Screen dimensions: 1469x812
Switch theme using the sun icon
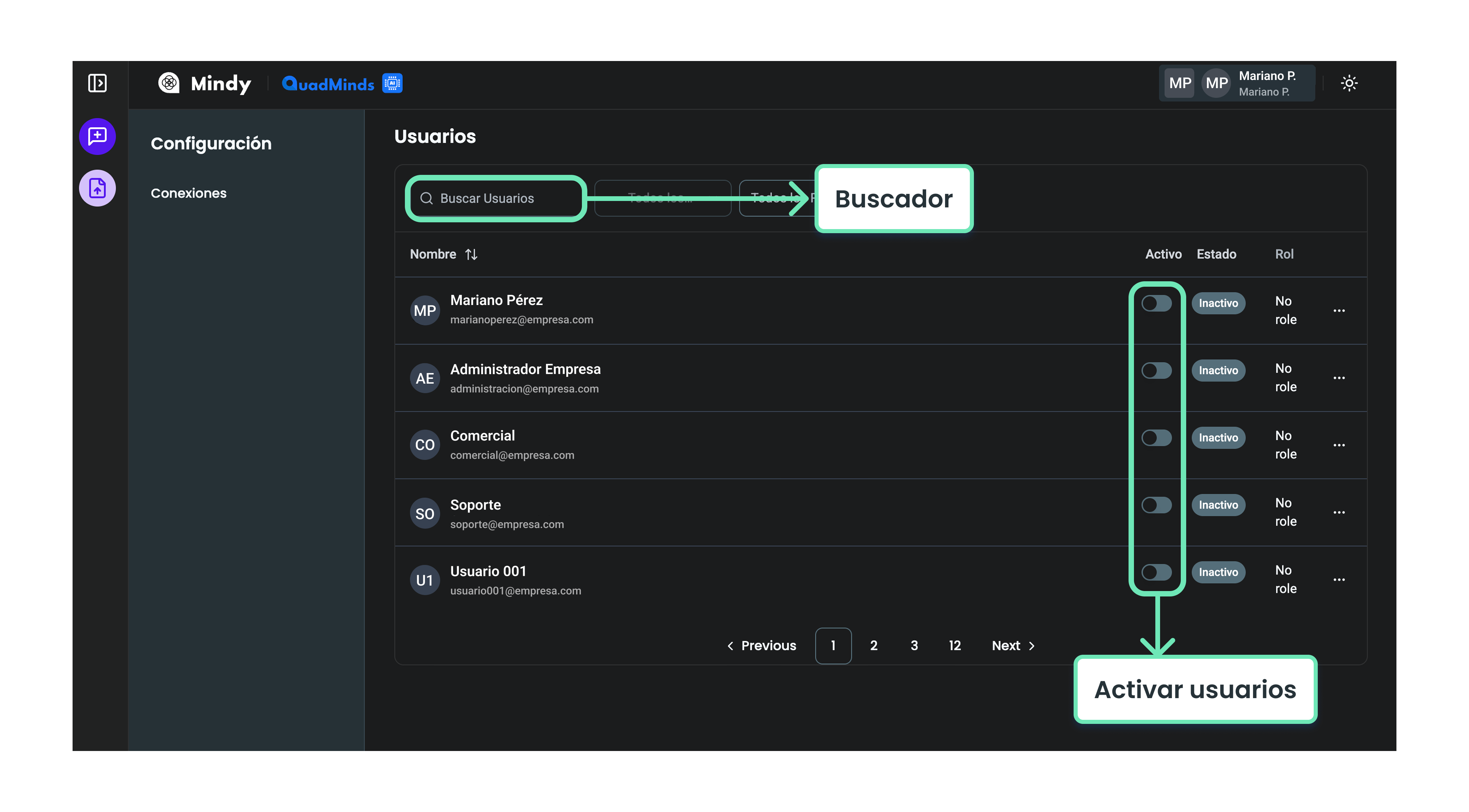coord(1349,83)
